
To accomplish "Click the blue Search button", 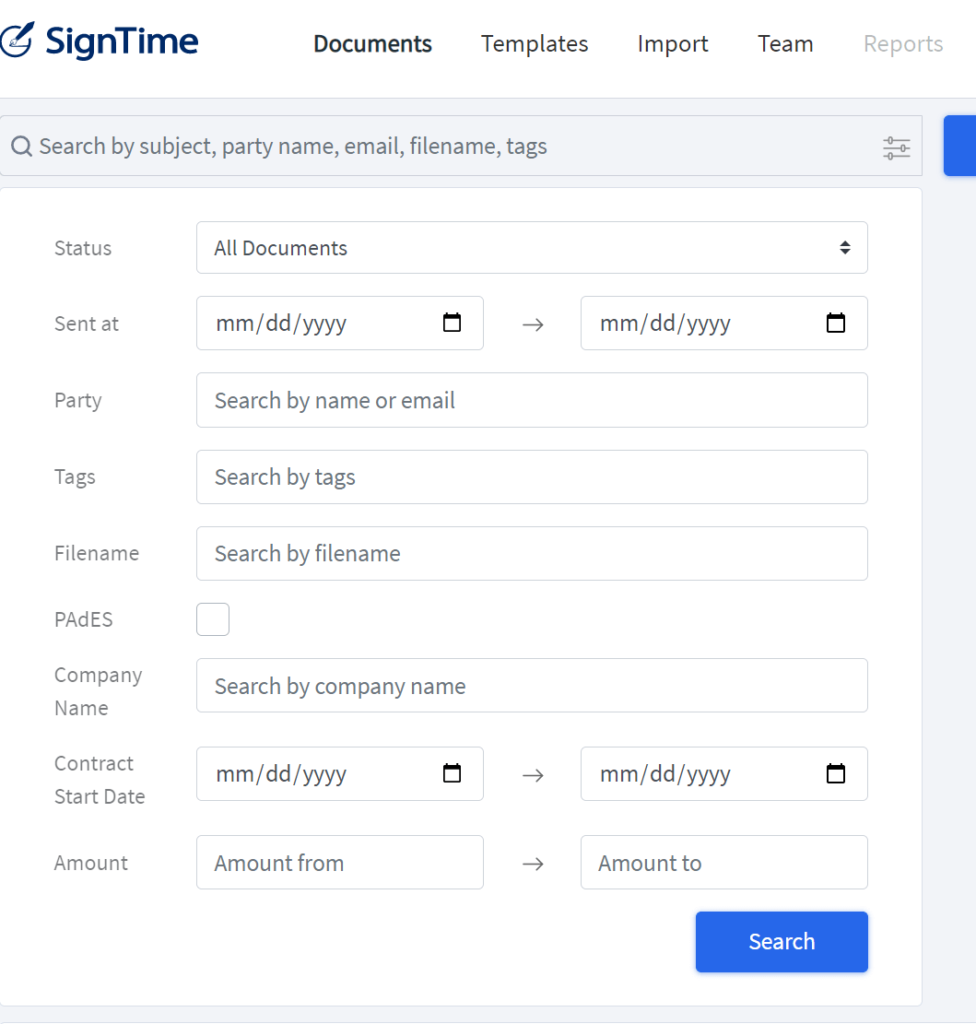I will (781, 942).
